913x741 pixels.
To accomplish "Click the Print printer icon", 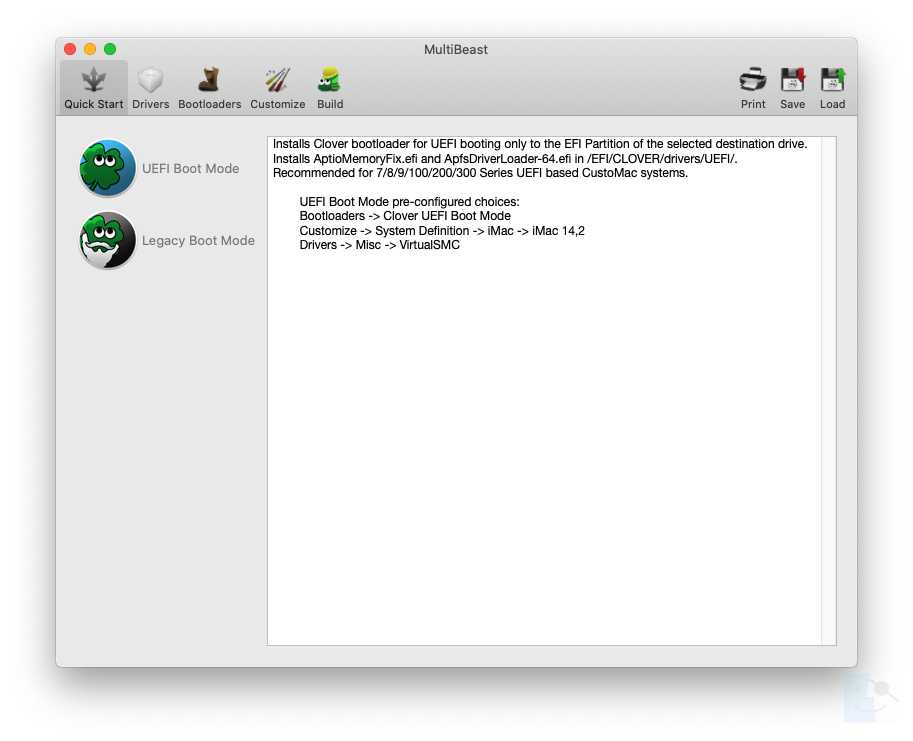I will pyautogui.click(x=753, y=80).
